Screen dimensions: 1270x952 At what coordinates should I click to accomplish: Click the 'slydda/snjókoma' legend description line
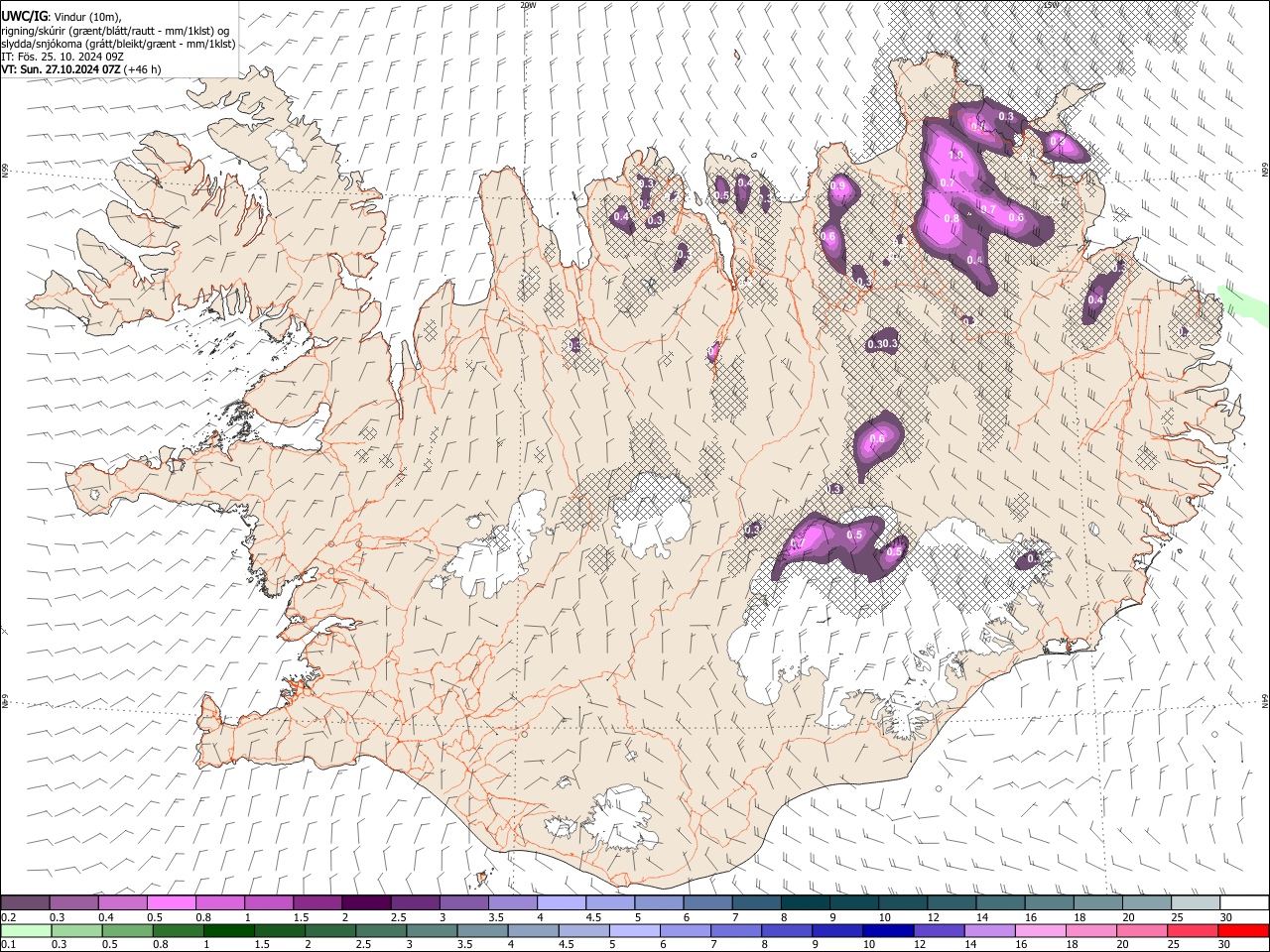point(118,43)
